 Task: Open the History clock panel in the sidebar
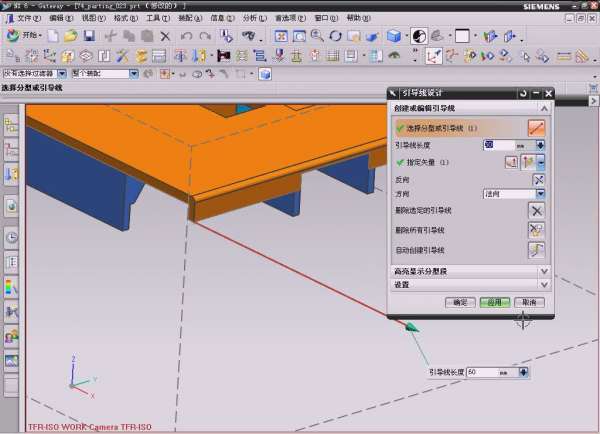coord(11,238)
